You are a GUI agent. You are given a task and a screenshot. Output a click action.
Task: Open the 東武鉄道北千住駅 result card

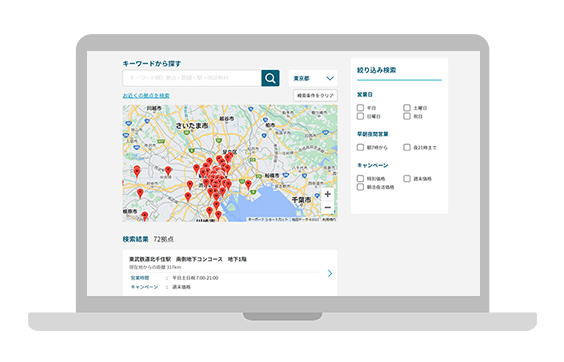(x=230, y=273)
